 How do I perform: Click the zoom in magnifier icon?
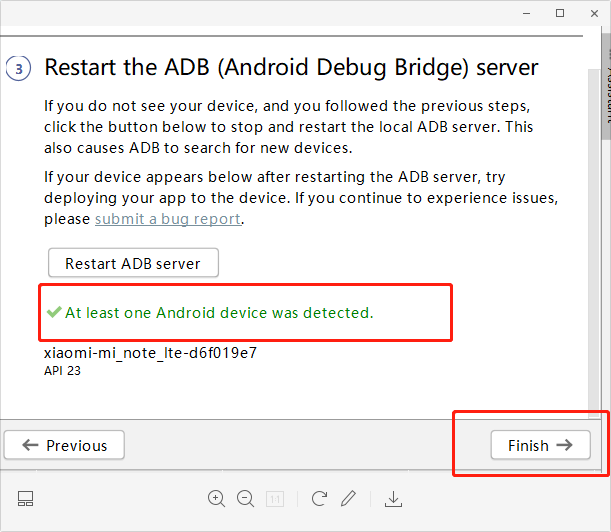(x=216, y=498)
